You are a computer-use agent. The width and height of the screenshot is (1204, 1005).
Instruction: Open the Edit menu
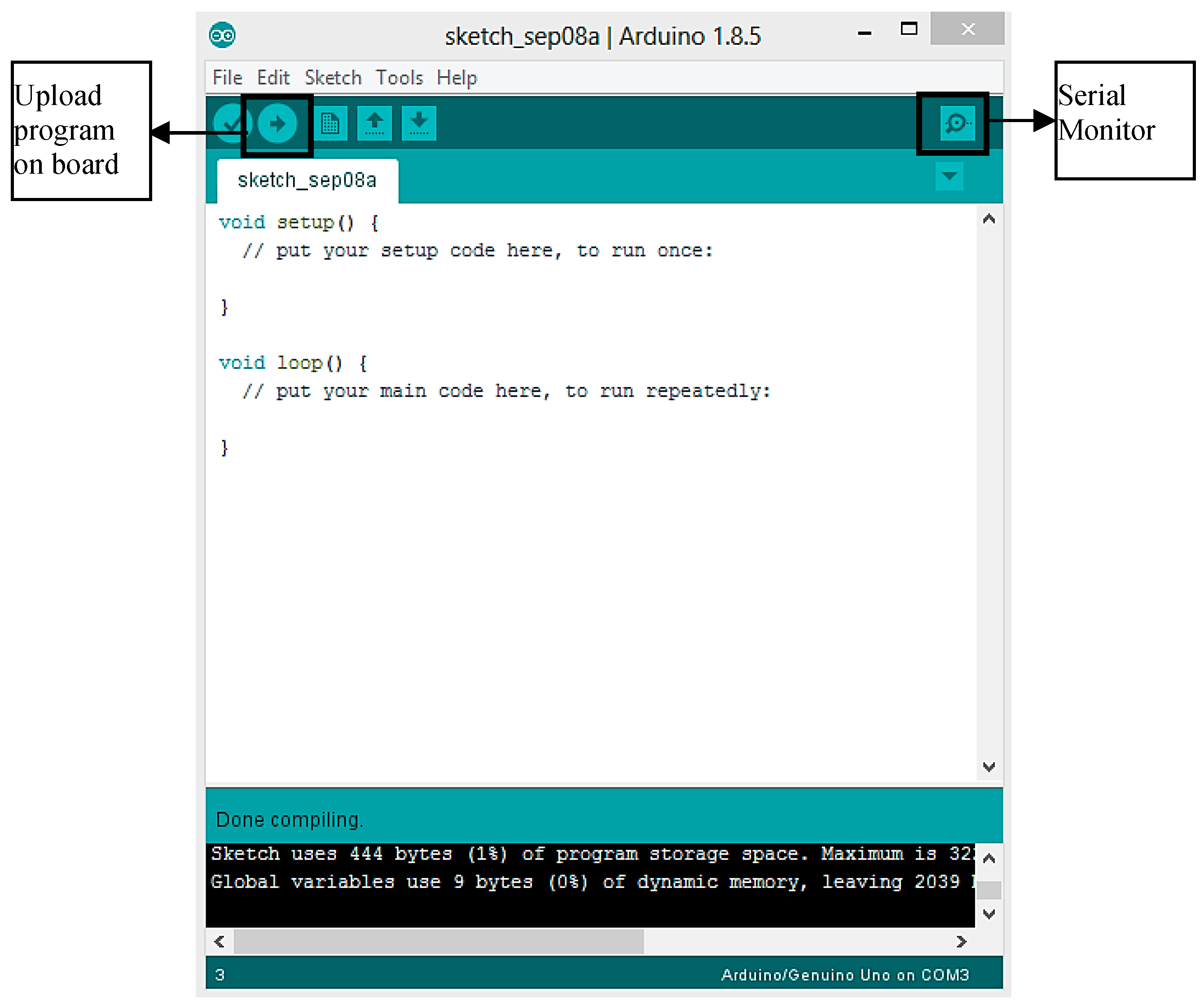[x=273, y=77]
